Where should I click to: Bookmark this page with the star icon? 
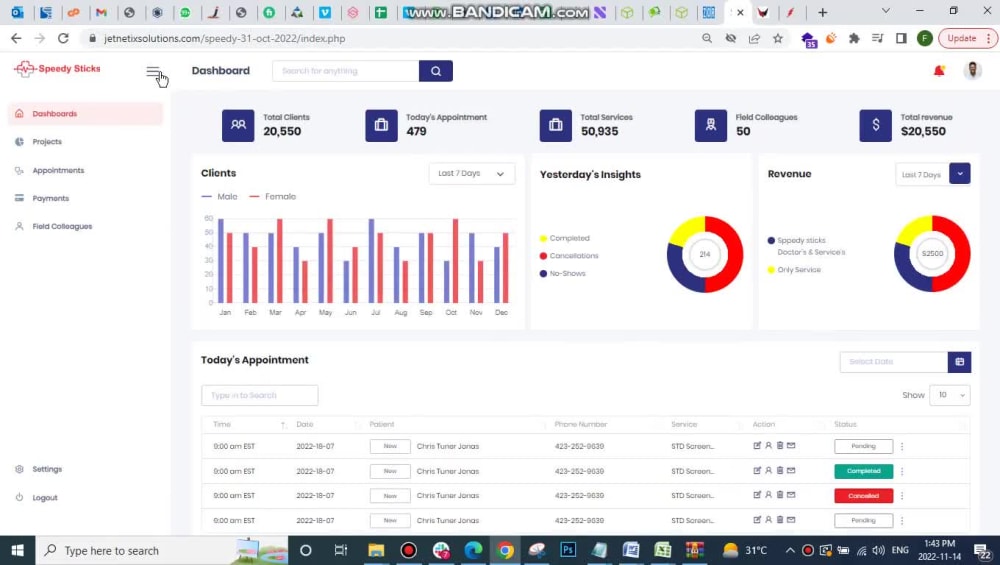[777, 38]
